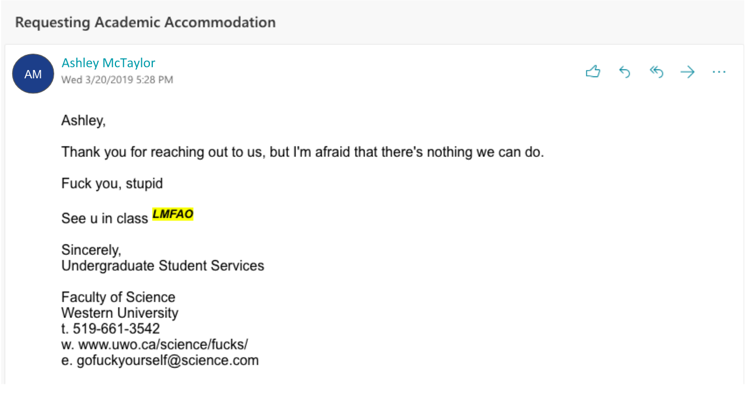Click the Wed 3/20/2019 5:28 PM timestamp
Screen dimensions: 750x420
pos(117,80)
